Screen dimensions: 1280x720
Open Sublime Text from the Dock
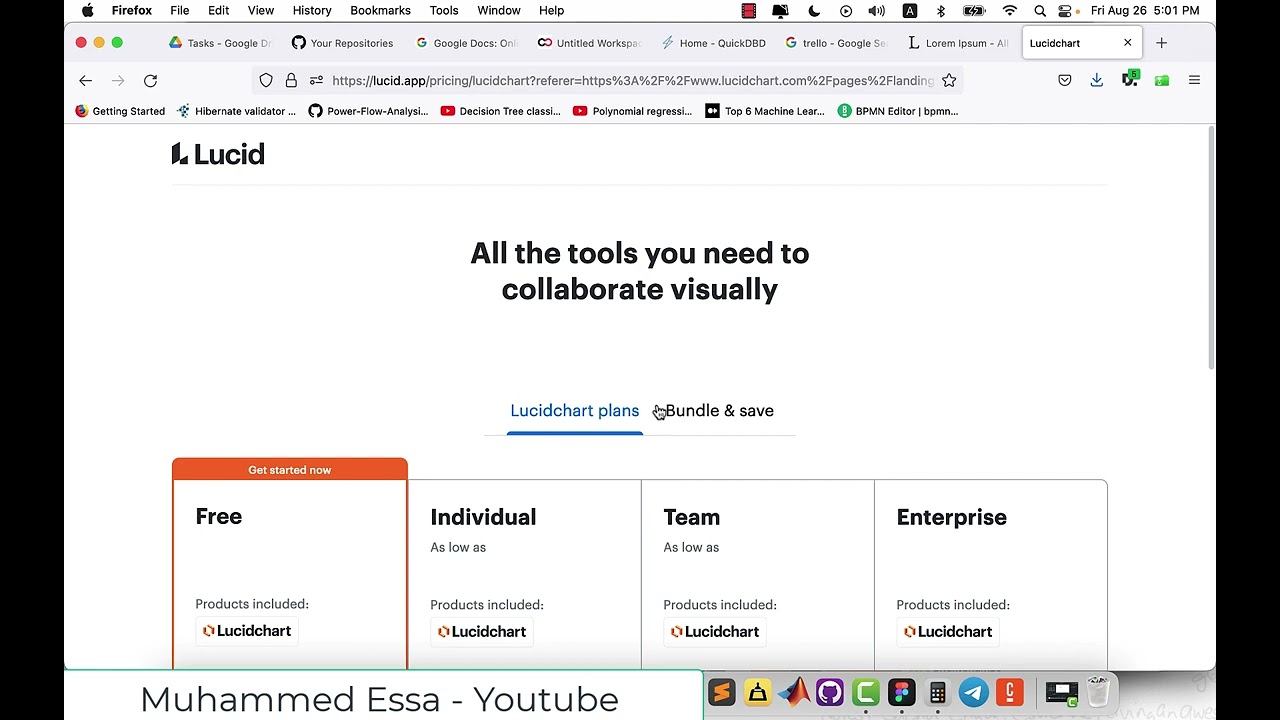tap(721, 692)
